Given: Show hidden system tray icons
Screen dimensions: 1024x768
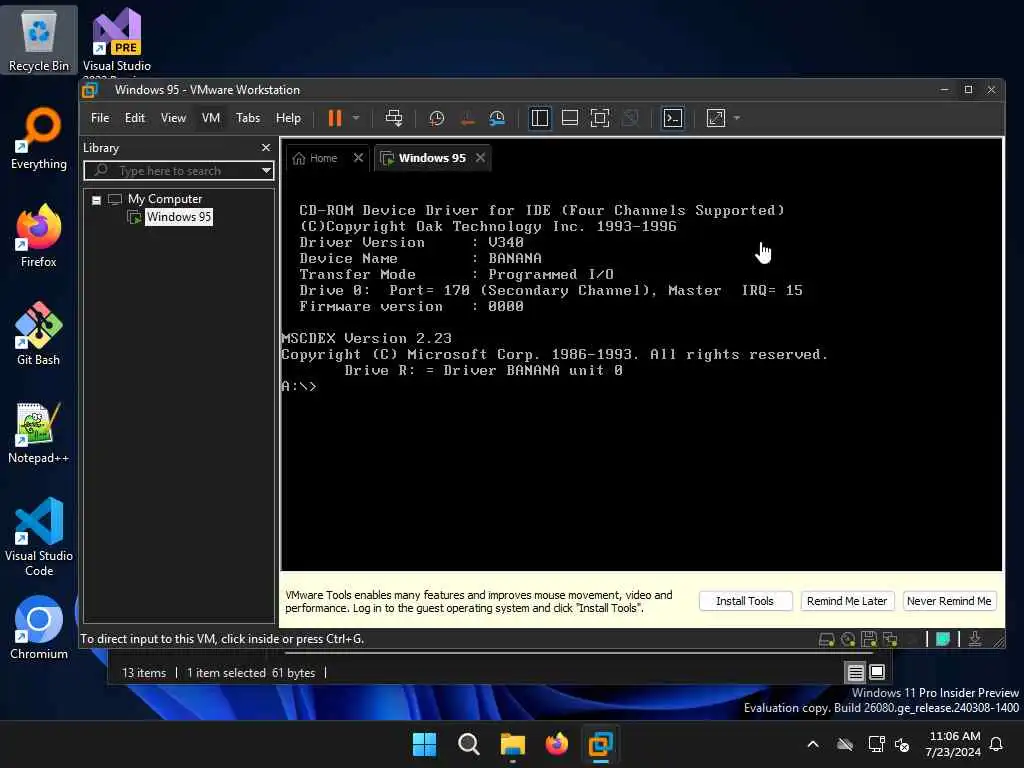Looking at the screenshot, I should tap(813, 744).
